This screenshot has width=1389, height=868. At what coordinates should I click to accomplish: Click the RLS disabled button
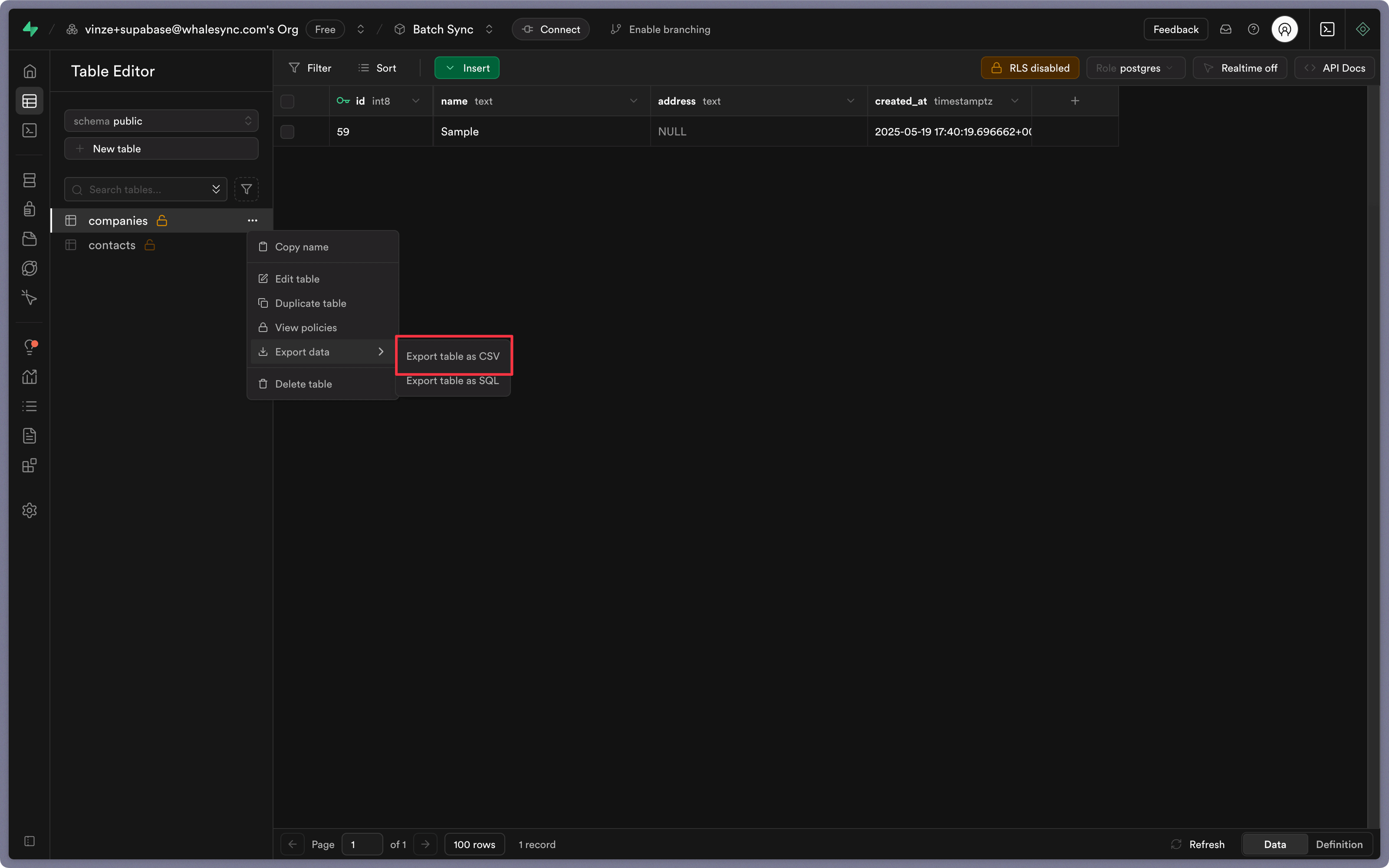[1030, 68]
